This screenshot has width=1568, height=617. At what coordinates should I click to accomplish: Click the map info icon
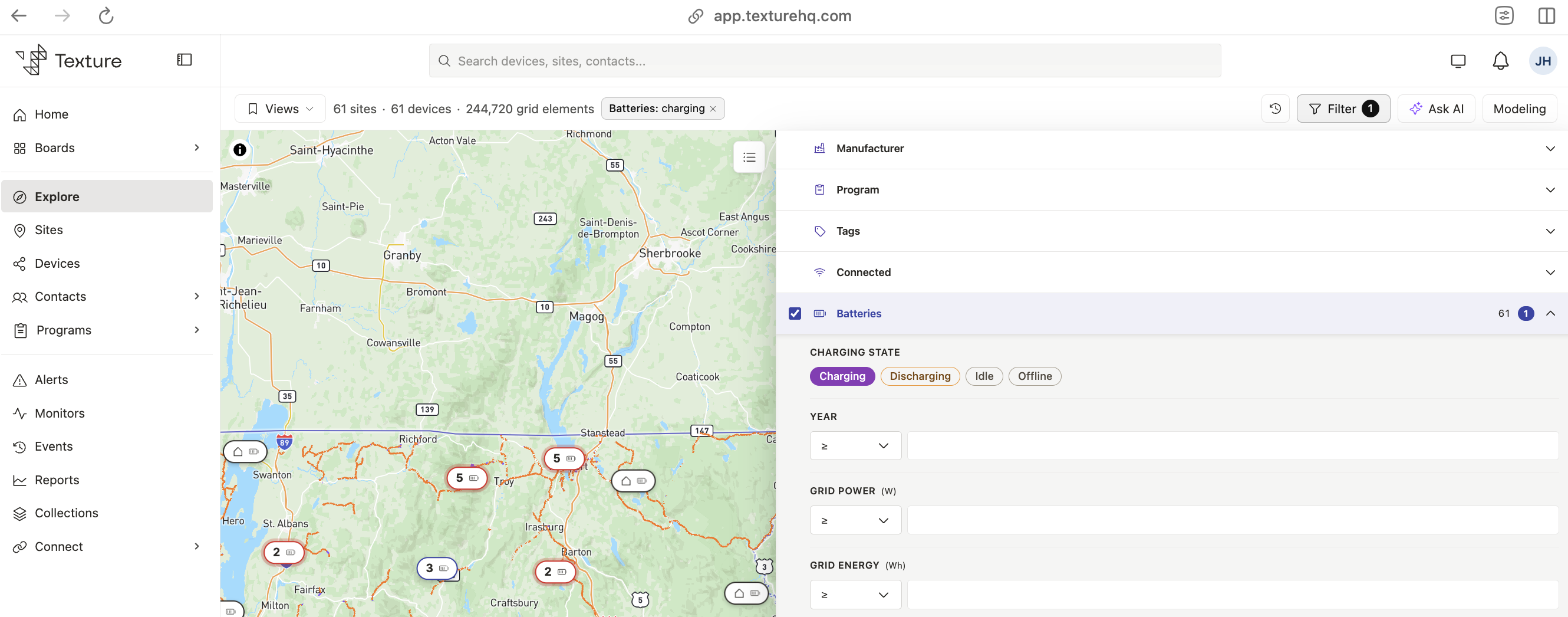pyautogui.click(x=240, y=150)
